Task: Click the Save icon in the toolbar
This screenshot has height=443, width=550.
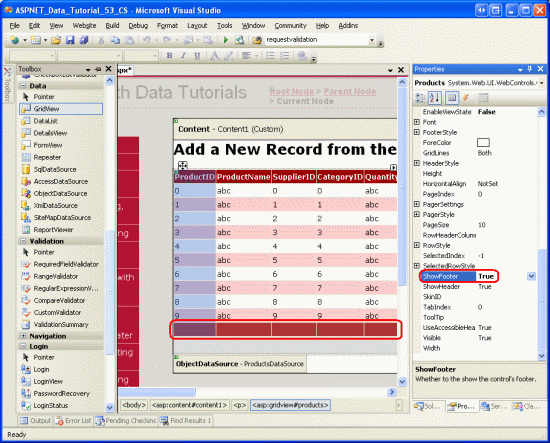Action: (70, 40)
